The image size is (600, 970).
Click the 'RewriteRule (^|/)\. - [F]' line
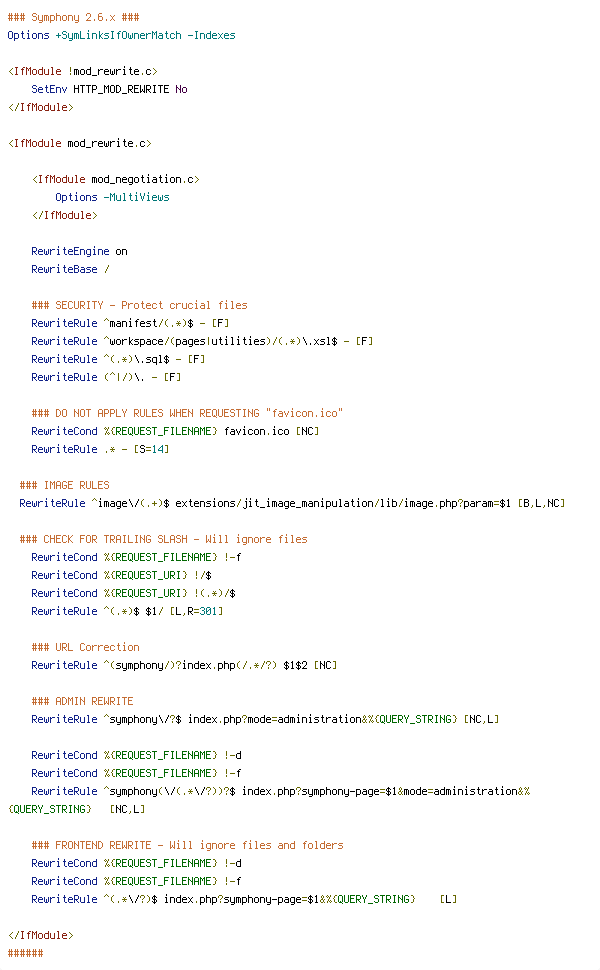pos(106,377)
